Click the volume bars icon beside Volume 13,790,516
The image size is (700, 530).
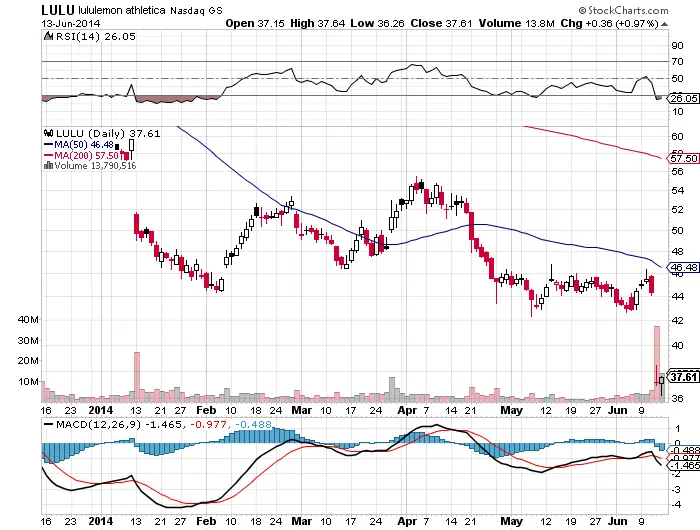tap(48, 166)
